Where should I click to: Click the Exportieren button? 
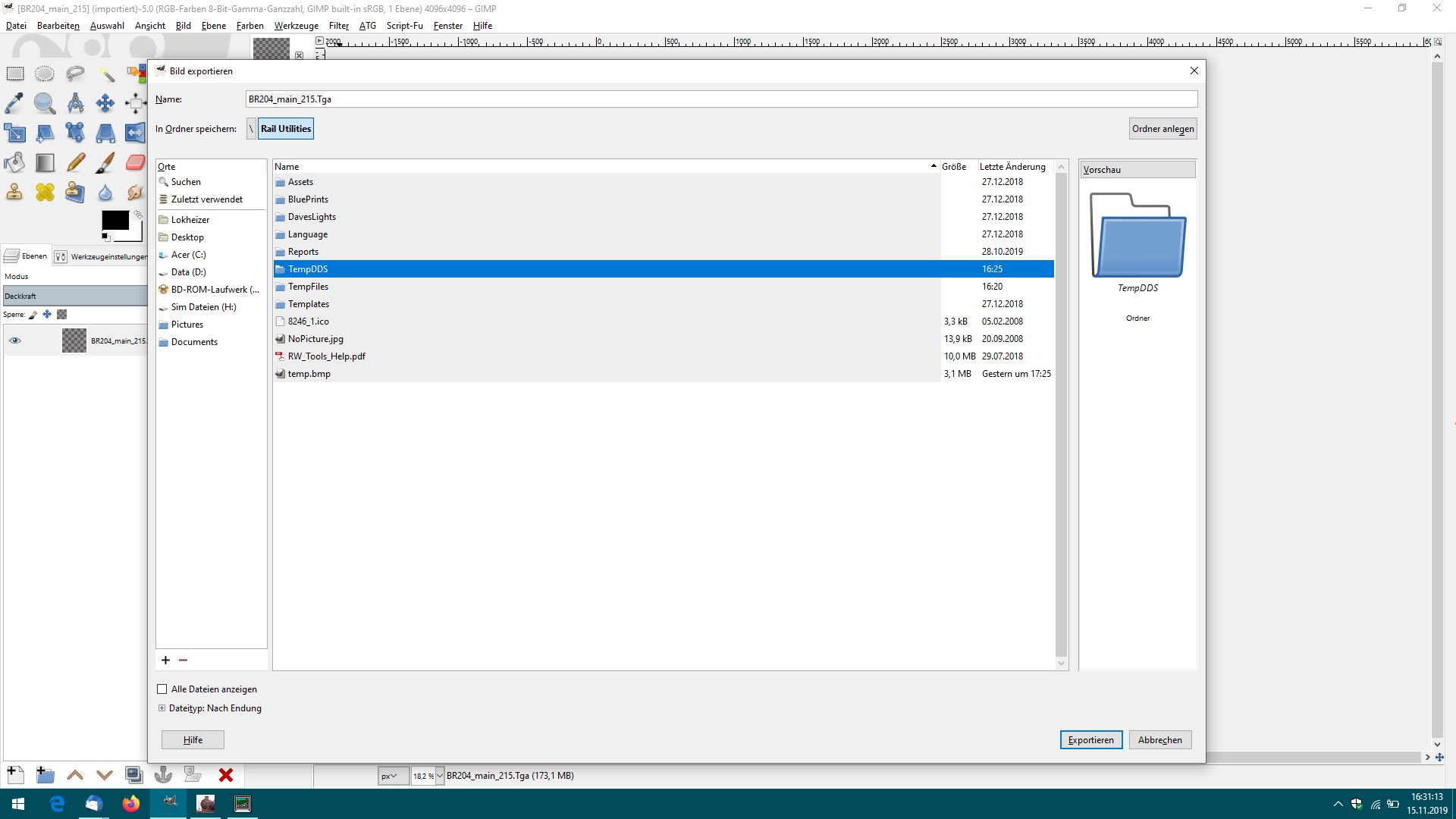pos(1090,740)
